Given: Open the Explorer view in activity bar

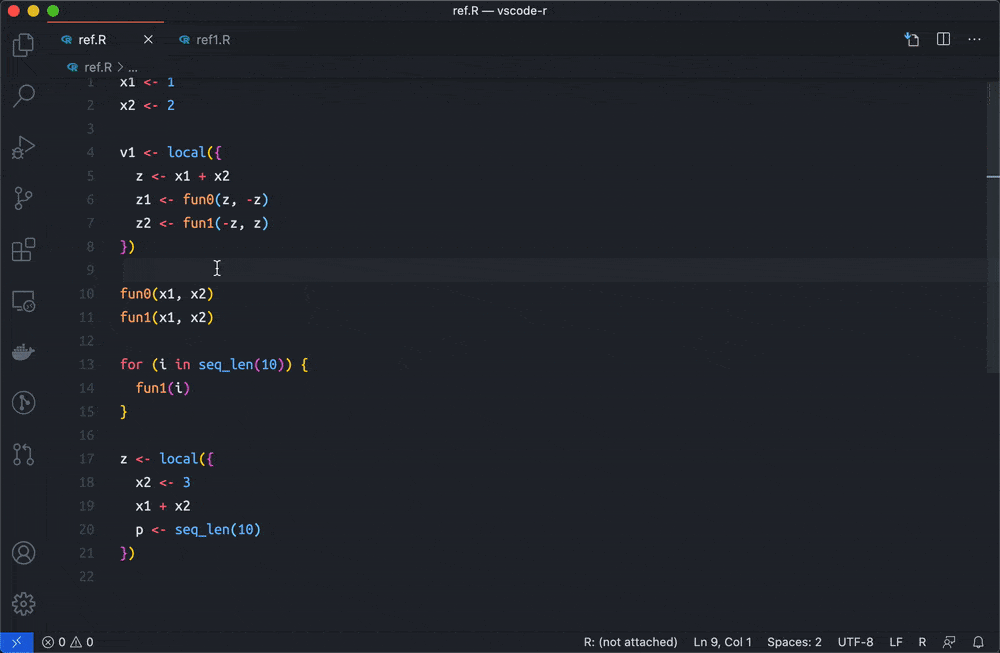Looking at the screenshot, I should [24, 45].
